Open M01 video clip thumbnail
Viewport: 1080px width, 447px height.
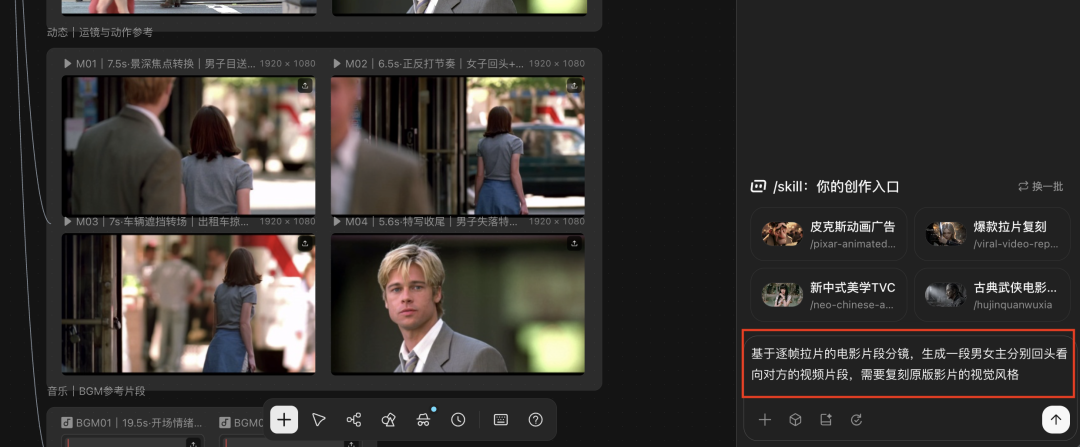189,145
